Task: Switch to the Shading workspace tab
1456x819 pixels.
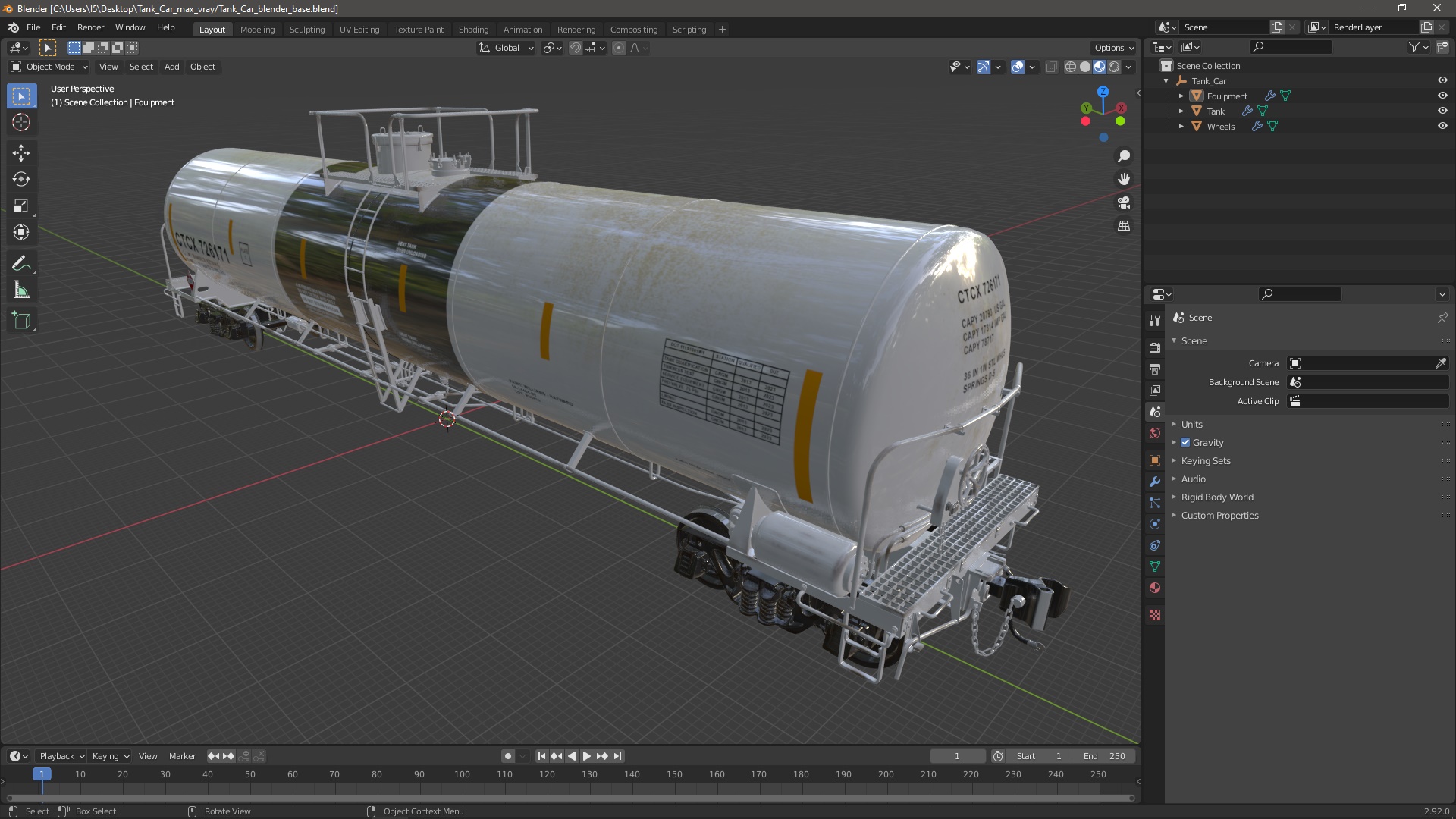Action: point(473,29)
